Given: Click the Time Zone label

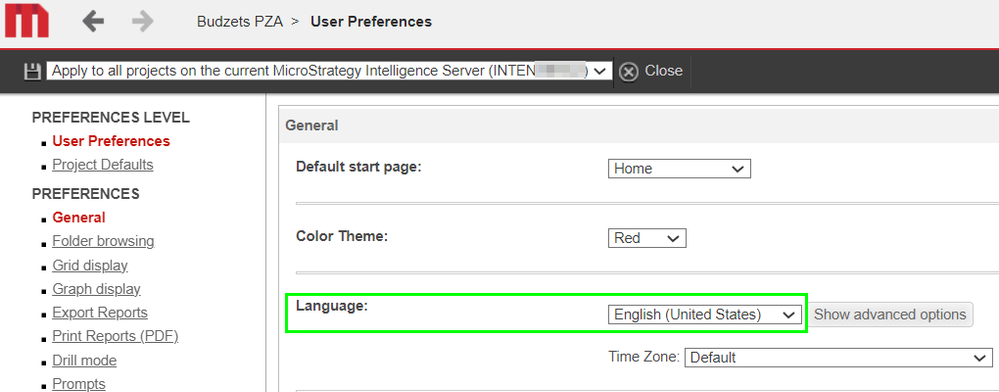Looking at the screenshot, I should (644, 357).
